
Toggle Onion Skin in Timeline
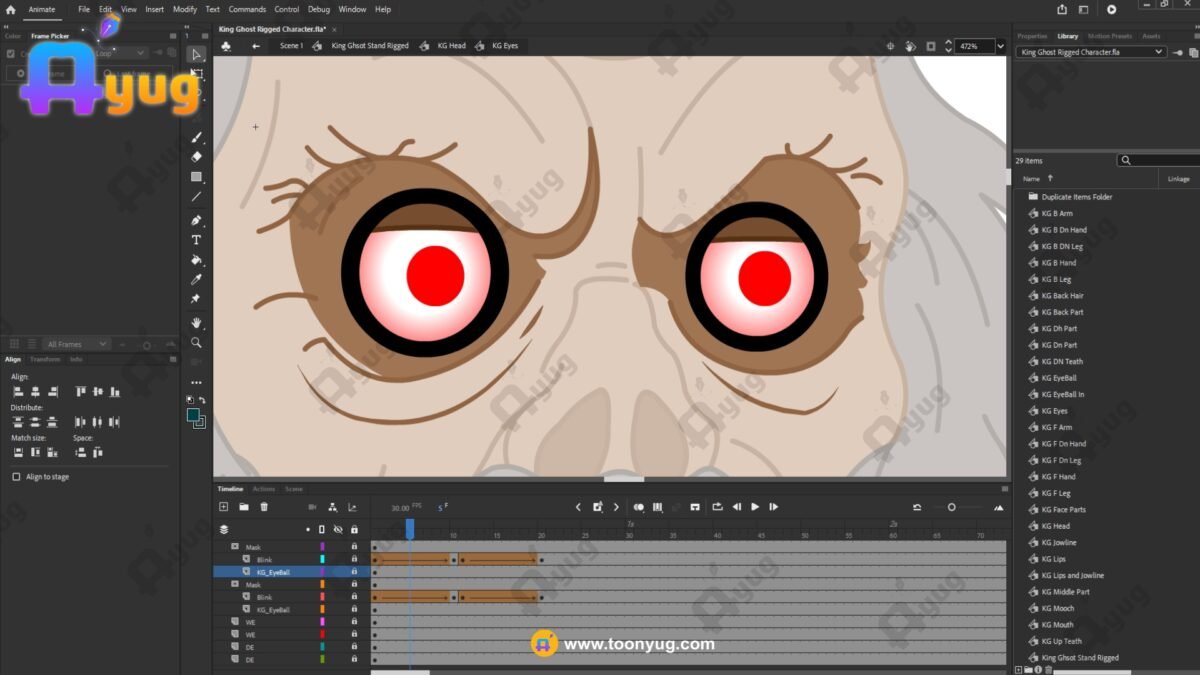[x=639, y=507]
